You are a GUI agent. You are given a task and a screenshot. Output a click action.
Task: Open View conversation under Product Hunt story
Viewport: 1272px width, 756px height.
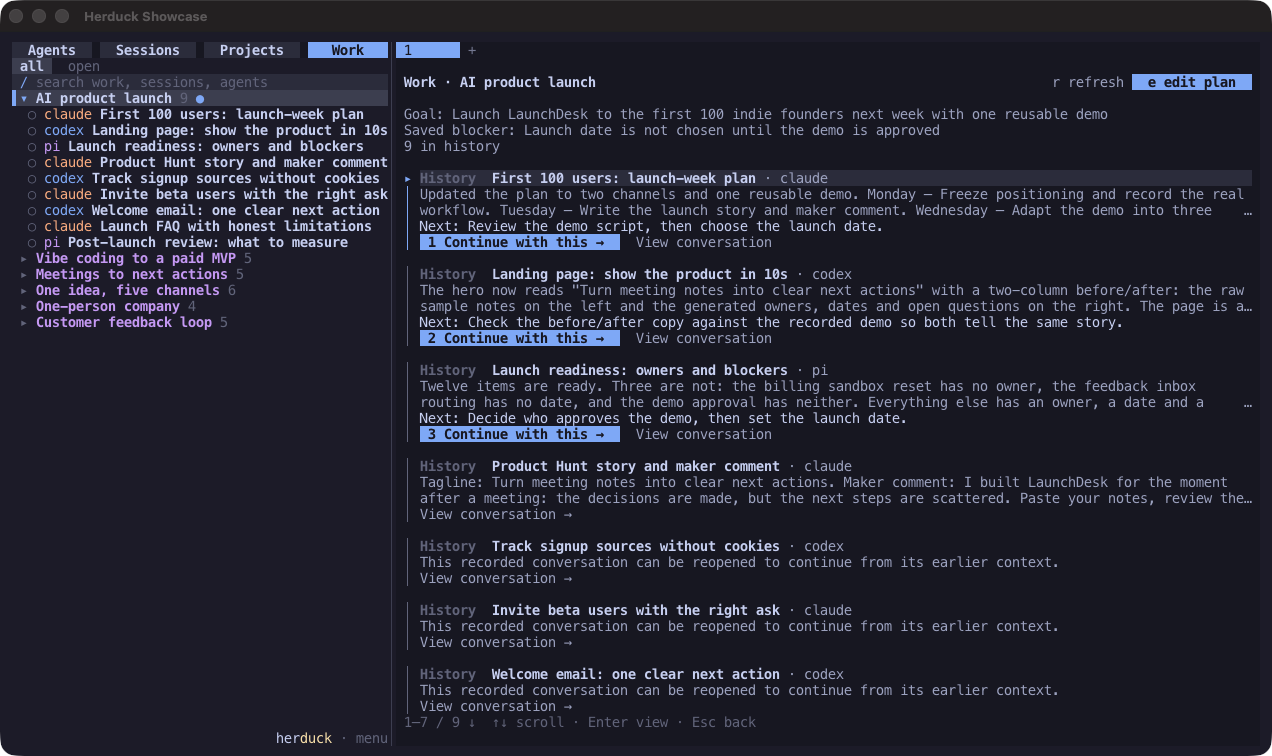click(496, 514)
